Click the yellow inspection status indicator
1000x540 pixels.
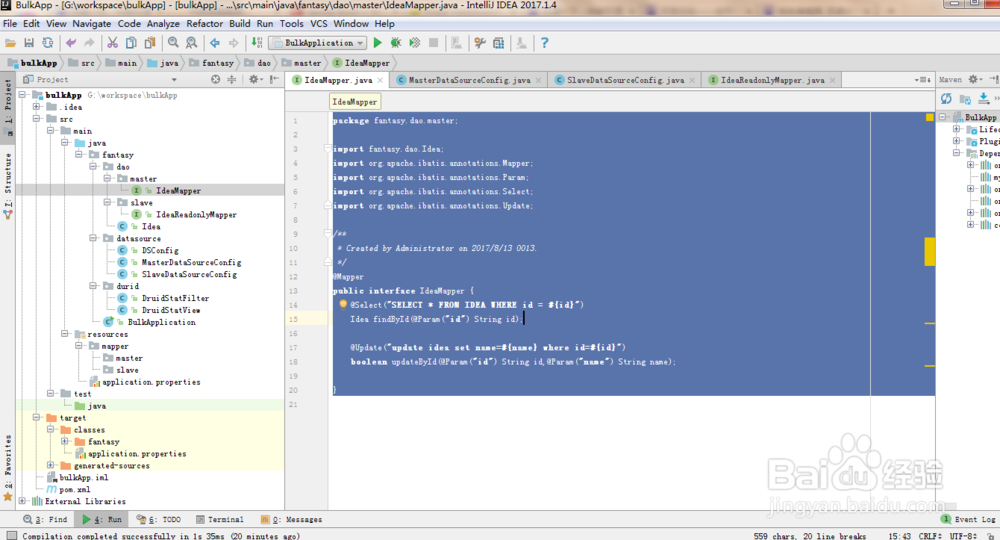pyautogui.click(x=929, y=117)
